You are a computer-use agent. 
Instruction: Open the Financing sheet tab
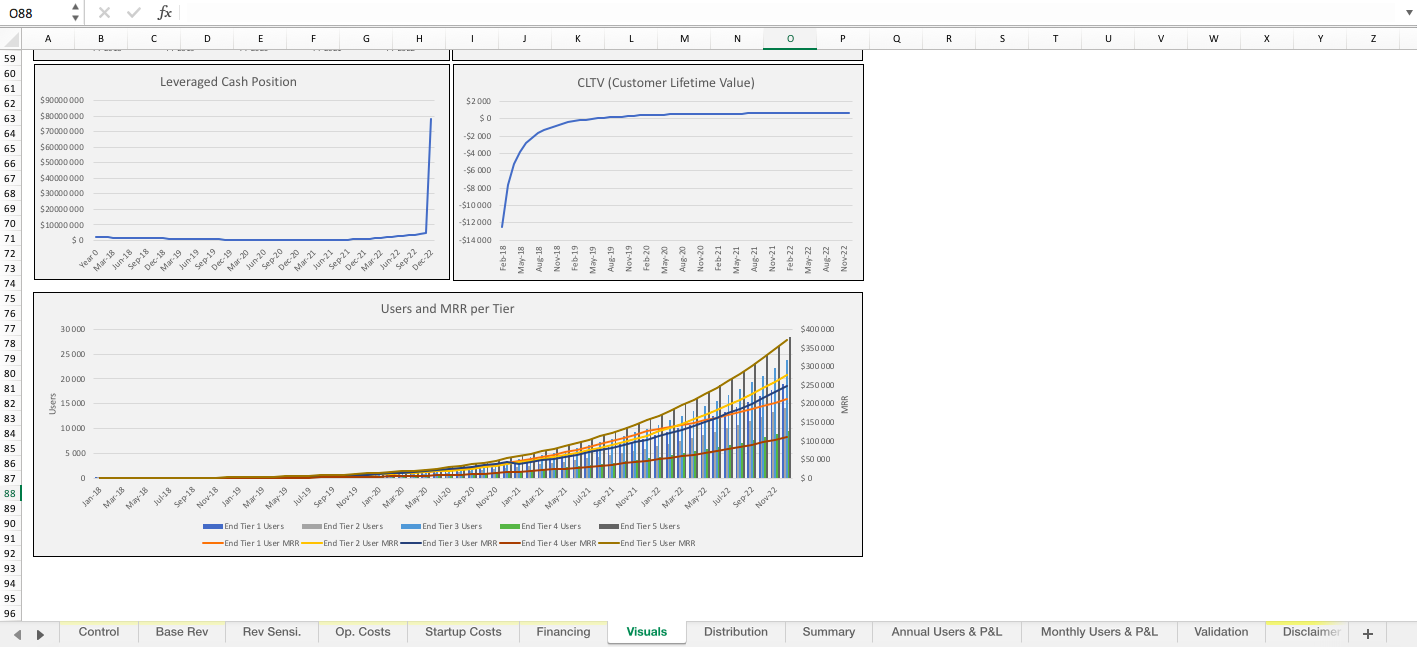(x=562, y=632)
